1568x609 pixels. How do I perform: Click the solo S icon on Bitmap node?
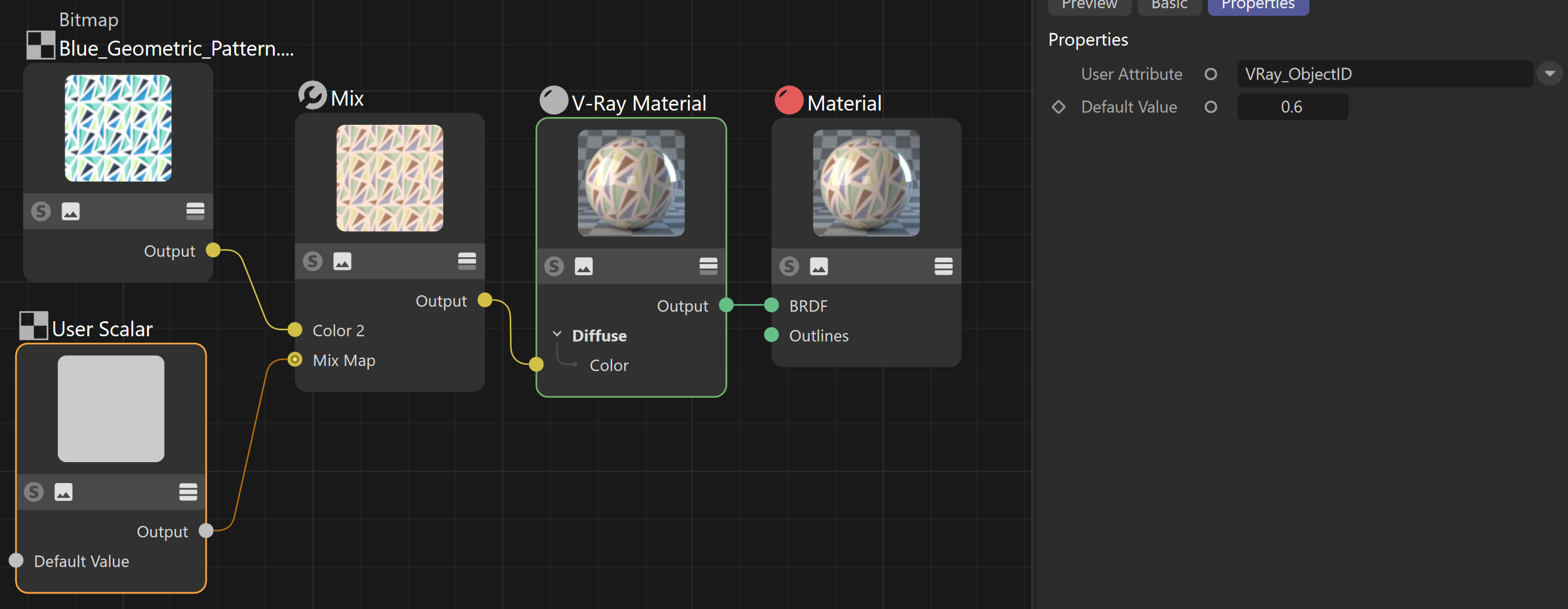[41, 211]
